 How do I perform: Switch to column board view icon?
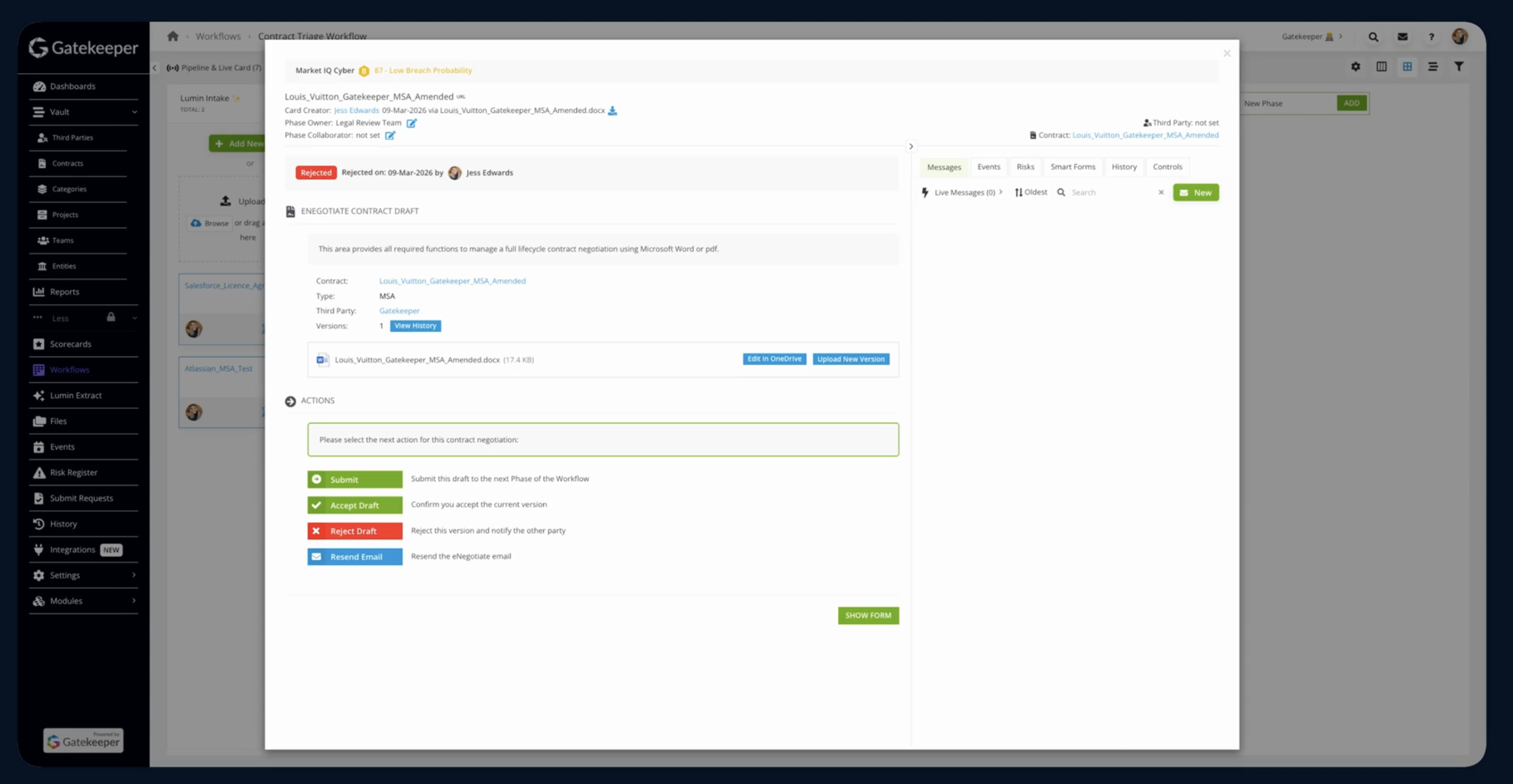tap(1382, 66)
